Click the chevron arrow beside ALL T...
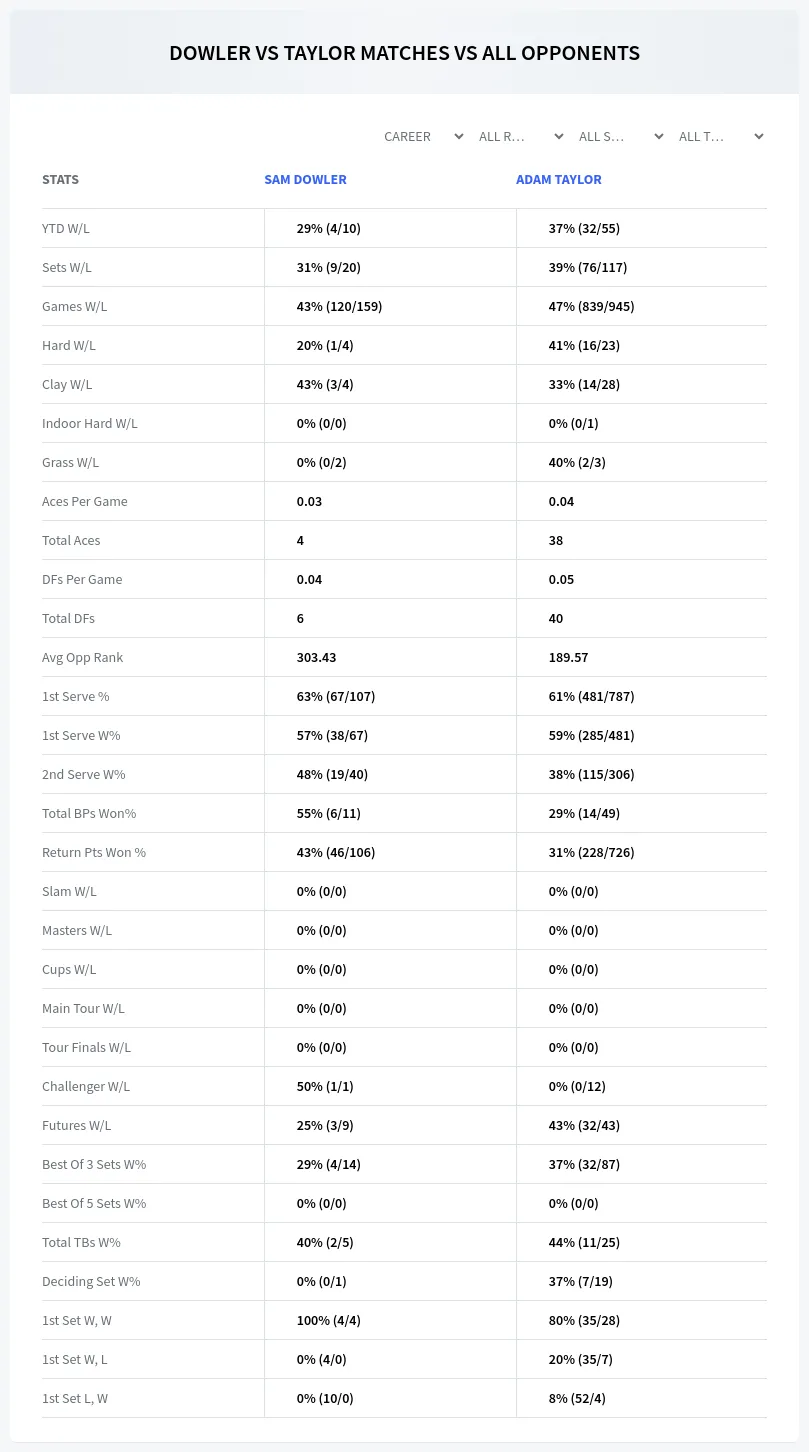809x1452 pixels. point(759,136)
